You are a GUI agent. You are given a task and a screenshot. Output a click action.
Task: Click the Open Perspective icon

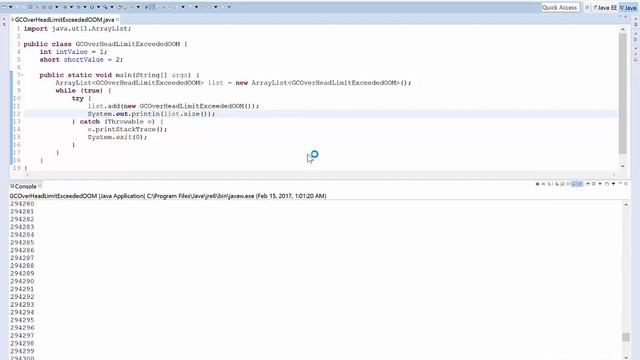(x=587, y=7)
